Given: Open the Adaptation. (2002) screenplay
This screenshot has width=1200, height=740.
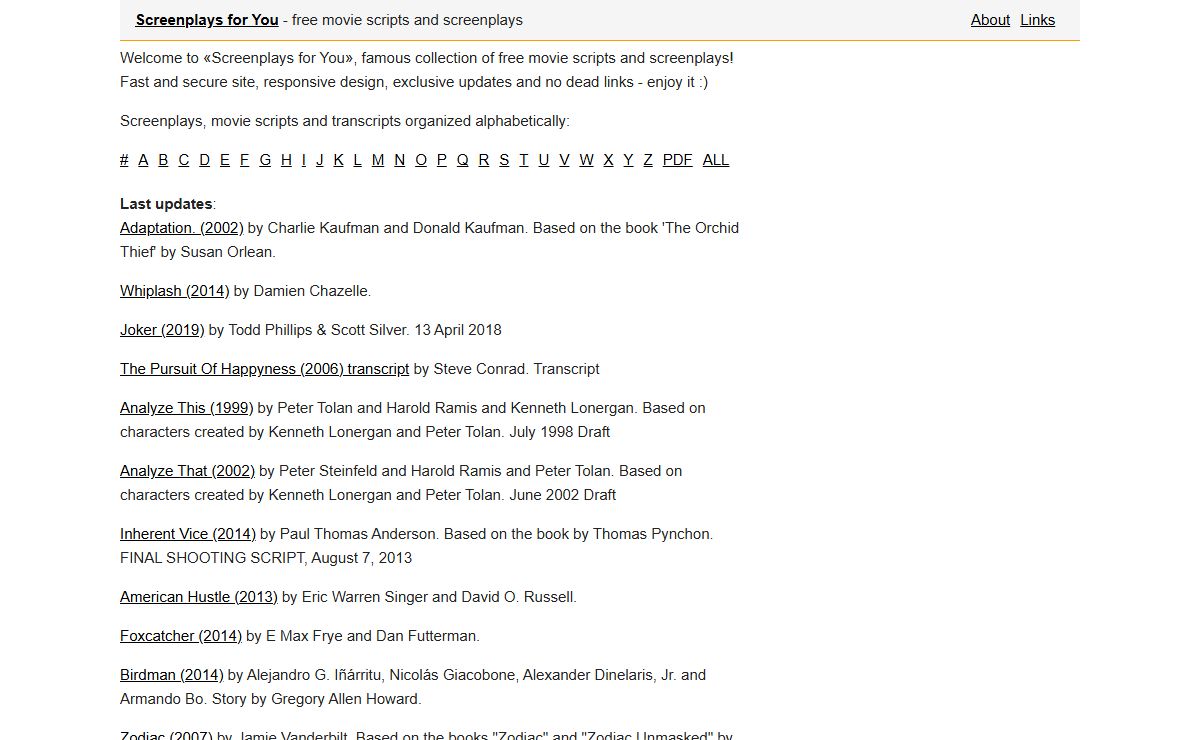Looking at the screenshot, I should (x=182, y=228).
